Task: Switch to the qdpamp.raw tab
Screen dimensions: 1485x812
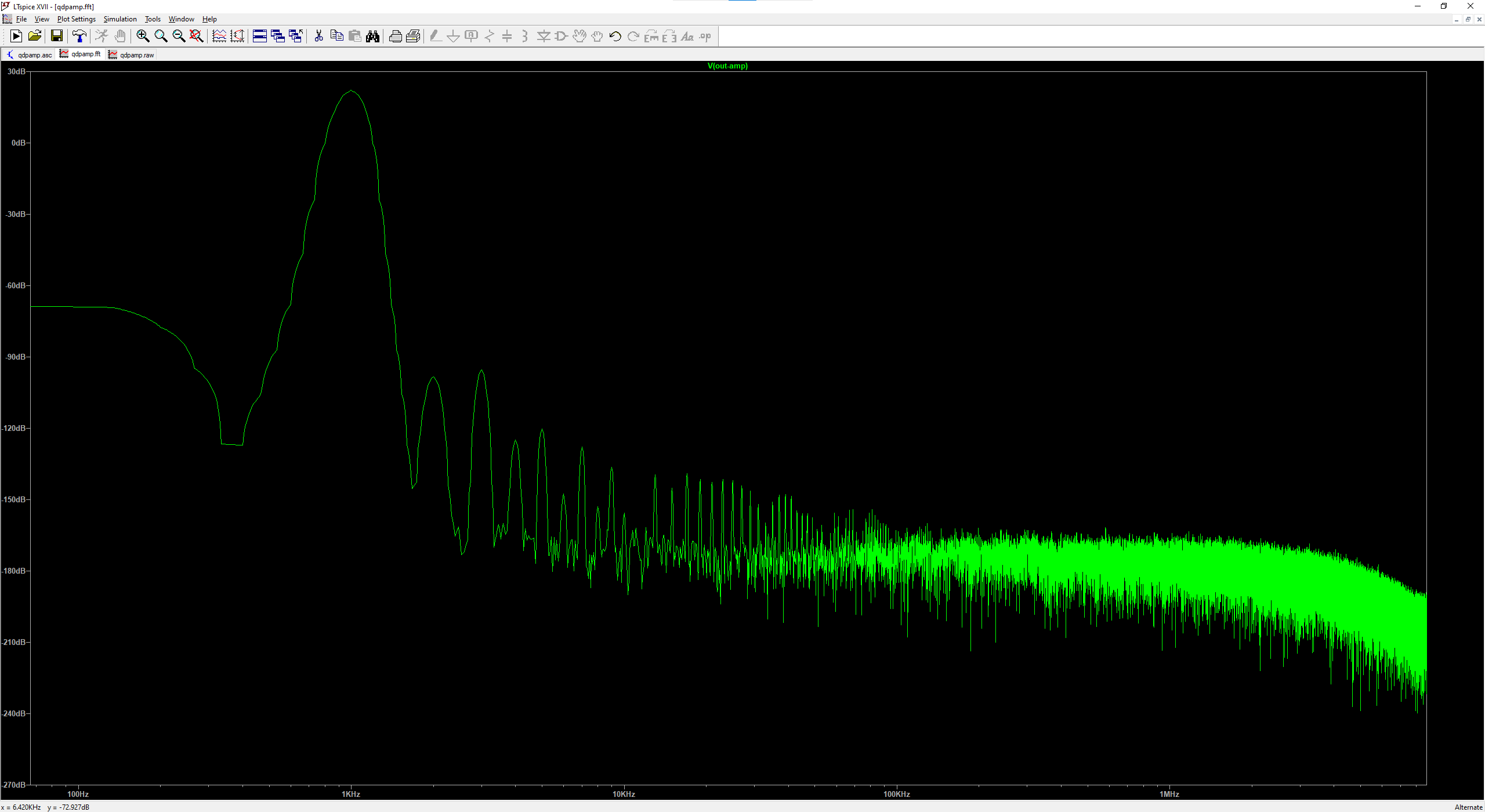Action: click(132, 55)
